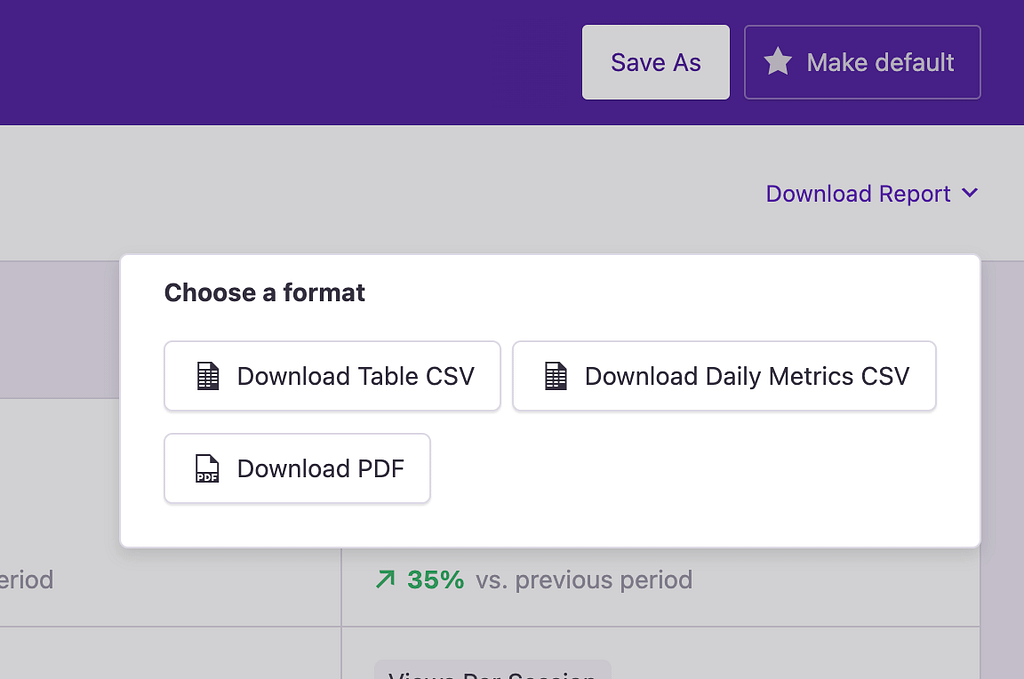1024x679 pixels.
Task: Click the Save As button
Action: (655, 62)
